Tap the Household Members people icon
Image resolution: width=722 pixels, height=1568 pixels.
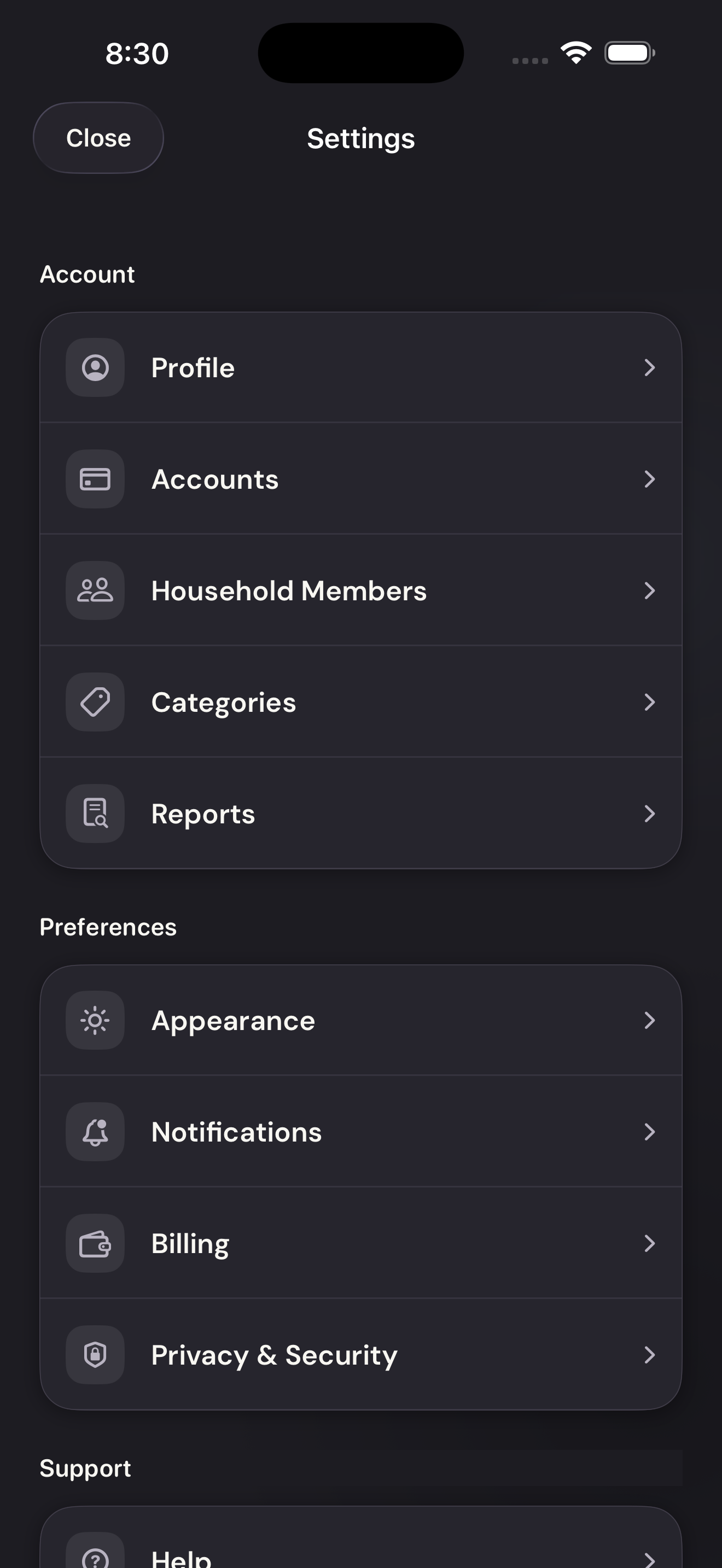[x=95, y=590]
